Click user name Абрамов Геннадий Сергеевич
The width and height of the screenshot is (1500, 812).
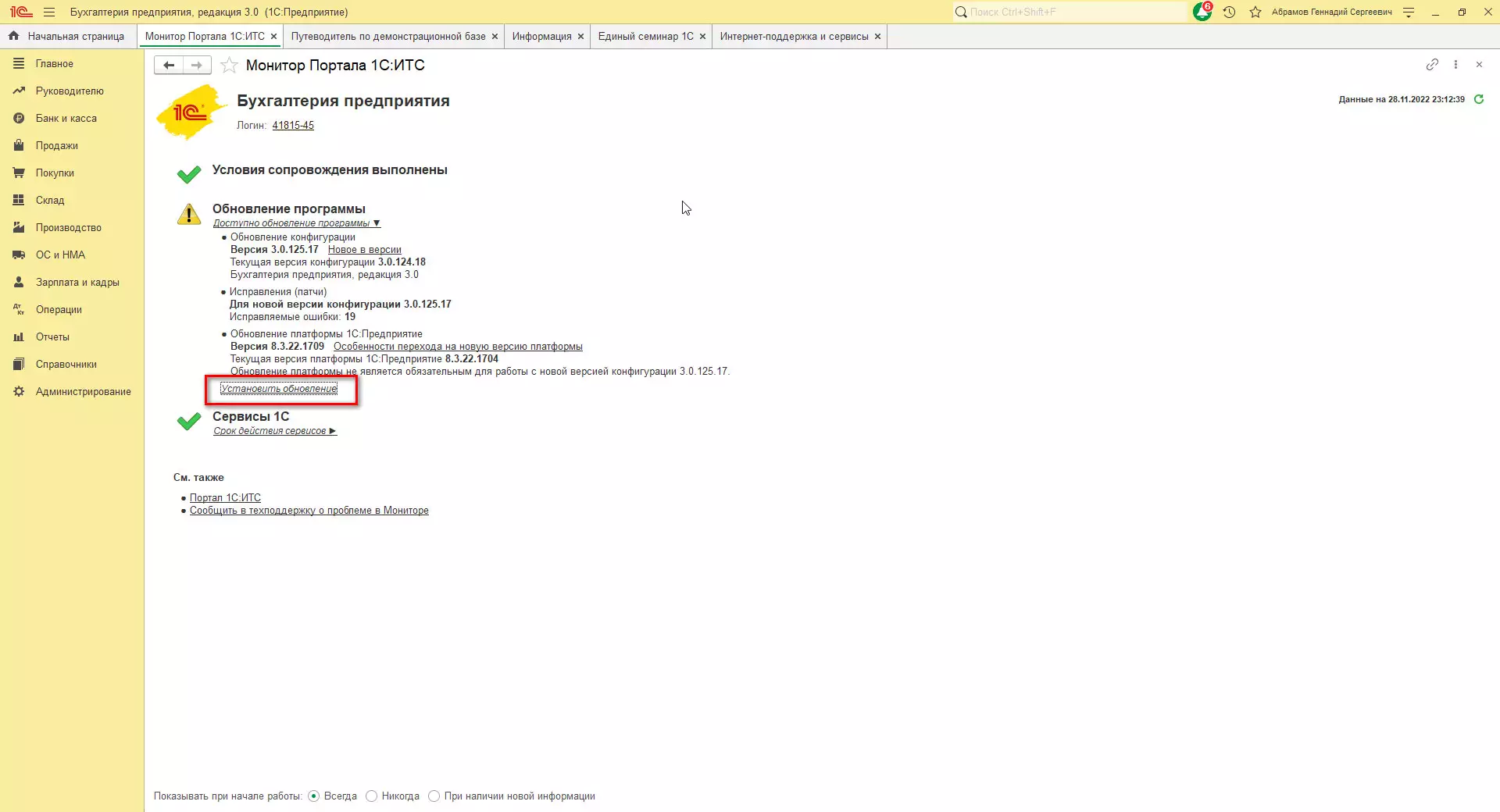click(x=1331, y=12)
